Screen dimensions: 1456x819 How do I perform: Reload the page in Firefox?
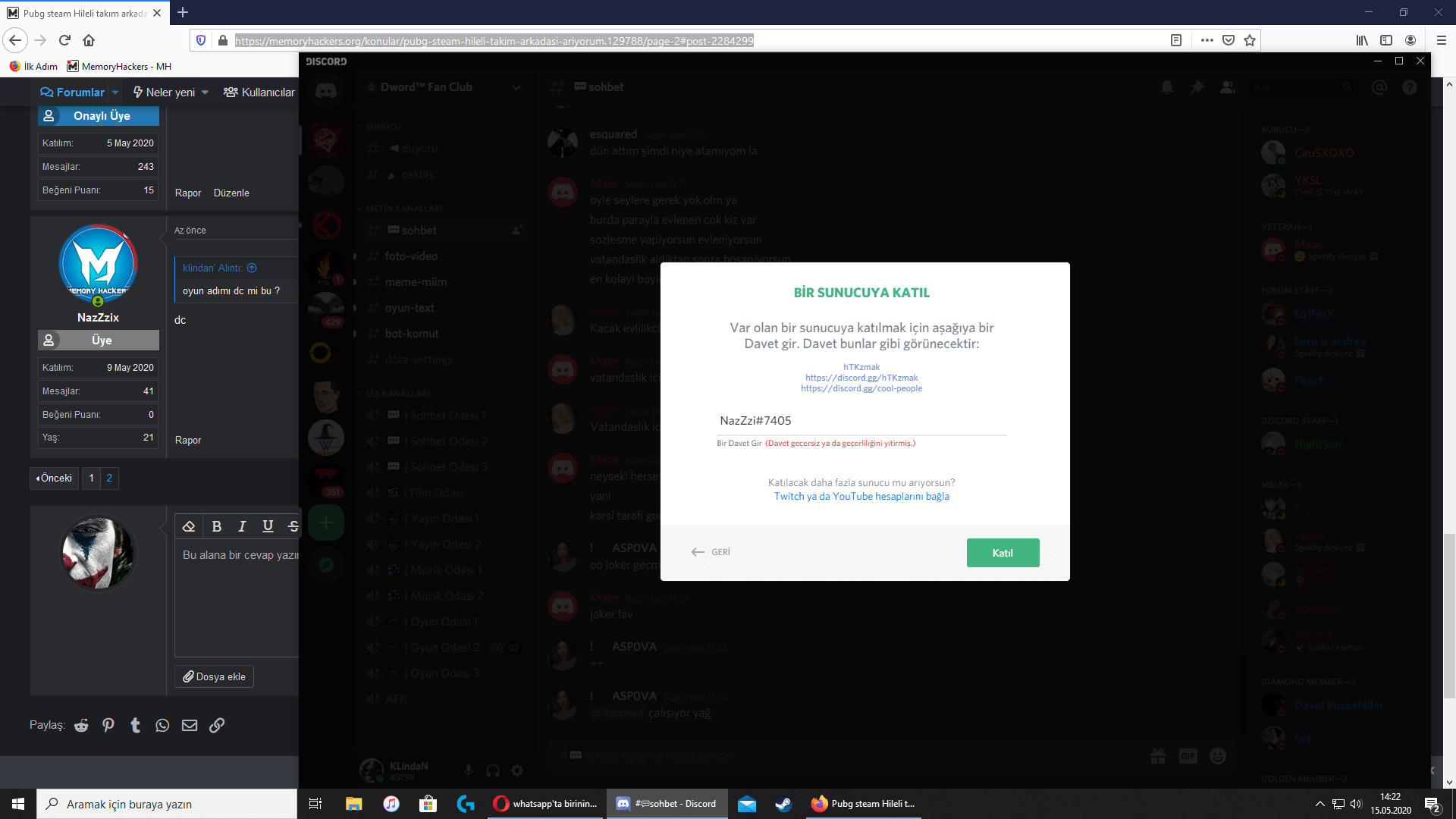[x=64, y=40]
